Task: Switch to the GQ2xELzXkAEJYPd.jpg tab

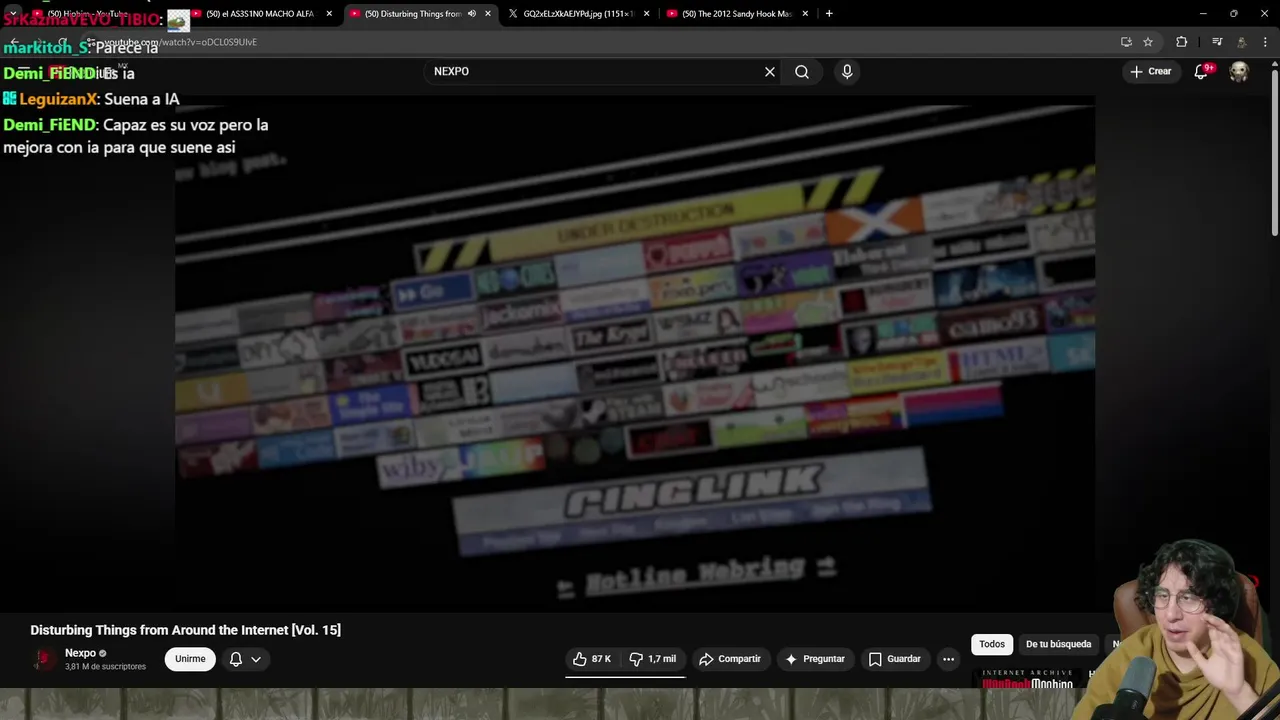Action: pos(578,14)
